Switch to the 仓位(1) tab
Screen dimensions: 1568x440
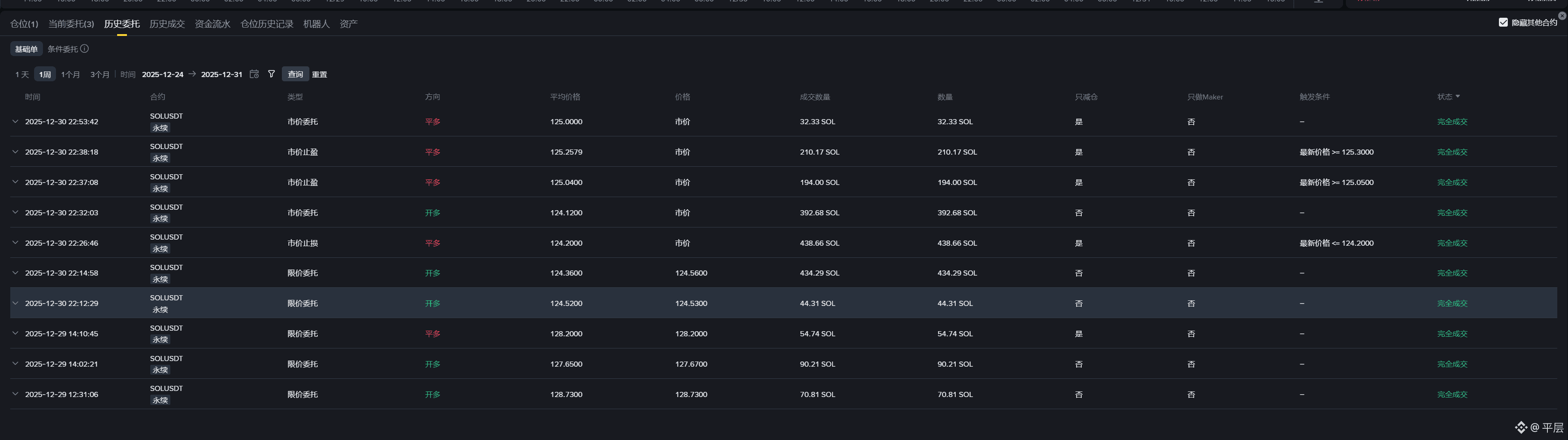(x=24, y=24)
